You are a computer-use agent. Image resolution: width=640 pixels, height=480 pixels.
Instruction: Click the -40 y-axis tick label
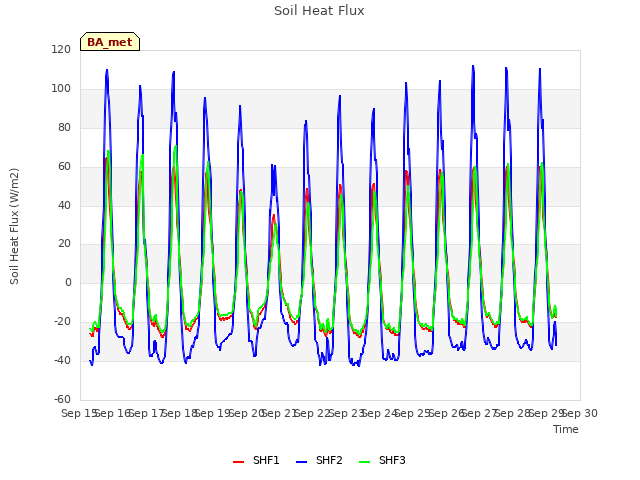[62, 360]
